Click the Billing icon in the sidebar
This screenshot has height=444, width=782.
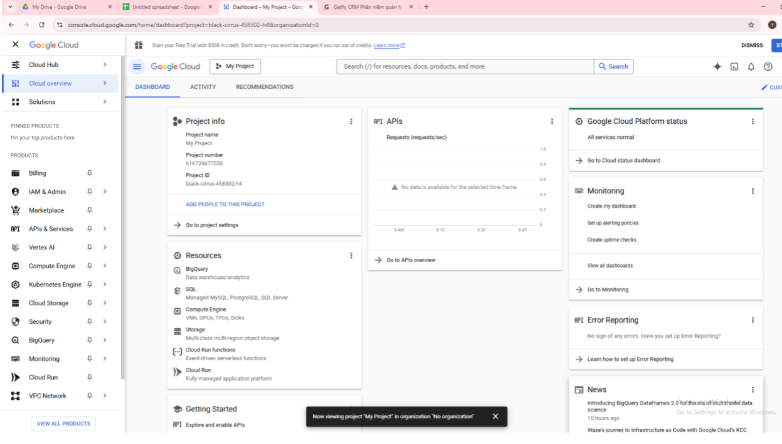point(15,173)
